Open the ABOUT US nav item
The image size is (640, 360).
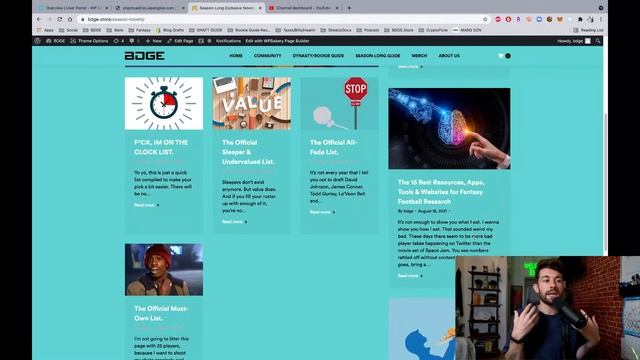pyautogui.click(x=449, y=56)
